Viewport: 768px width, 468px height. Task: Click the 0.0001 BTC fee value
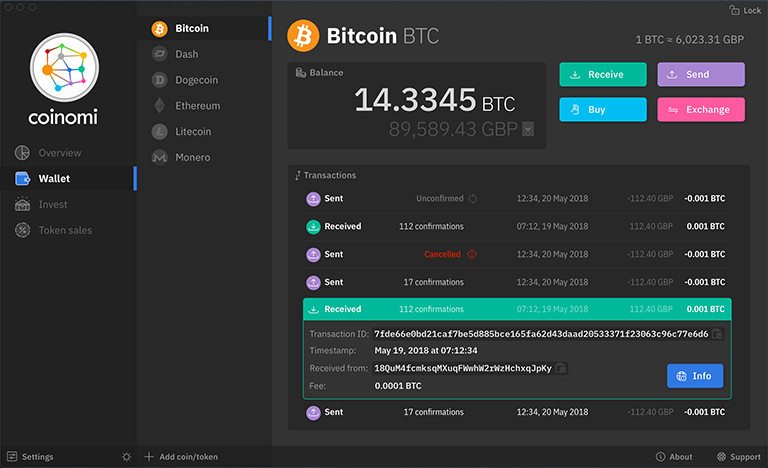pyautogui.click(x=398, y=386)
